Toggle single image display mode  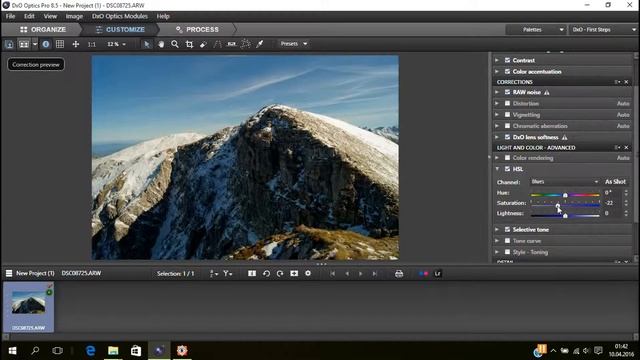9,44
